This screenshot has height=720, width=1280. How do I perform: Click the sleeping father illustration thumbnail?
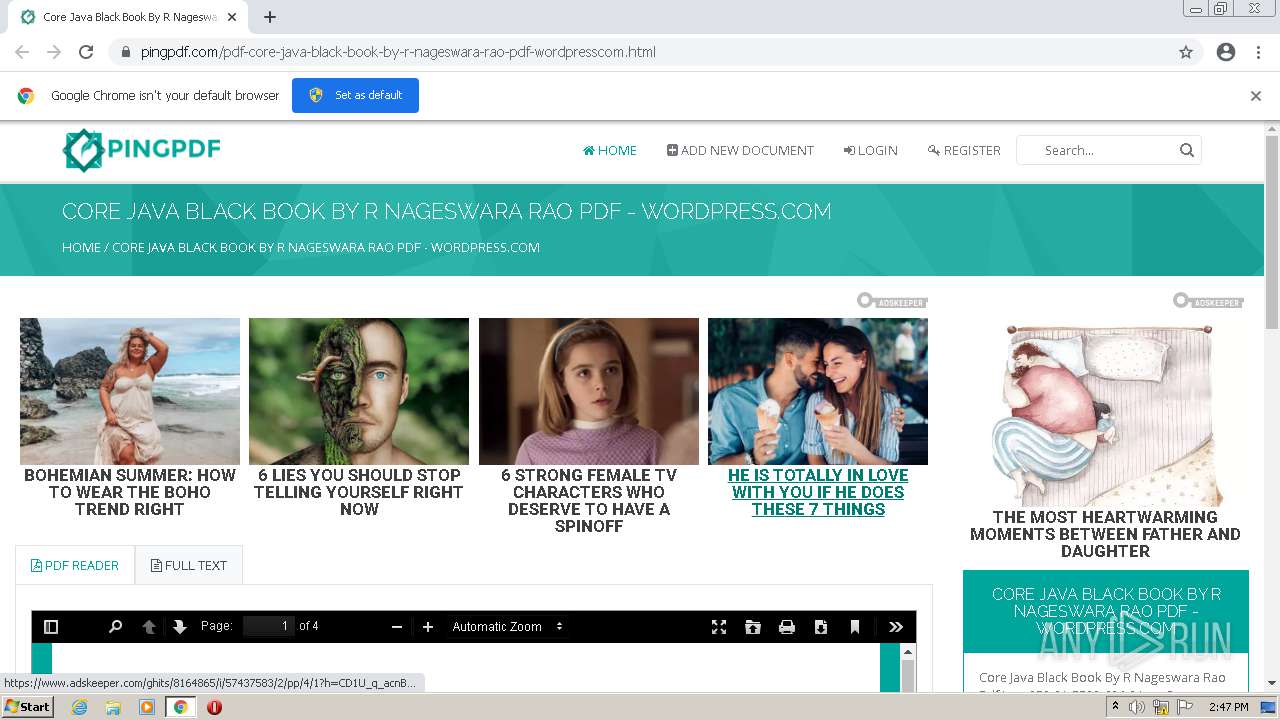point(1105,414)
